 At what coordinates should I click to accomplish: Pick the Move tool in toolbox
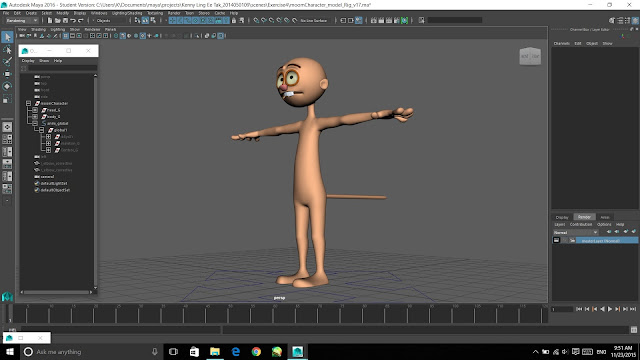[7, 74]
